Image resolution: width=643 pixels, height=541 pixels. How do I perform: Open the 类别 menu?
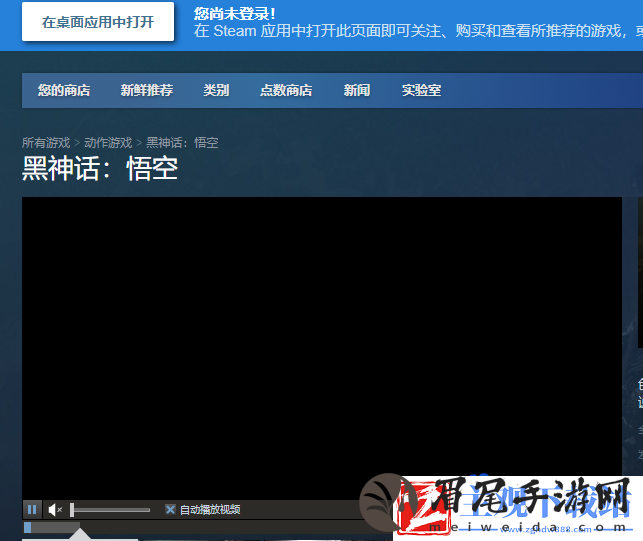click(x=217, y=90)
